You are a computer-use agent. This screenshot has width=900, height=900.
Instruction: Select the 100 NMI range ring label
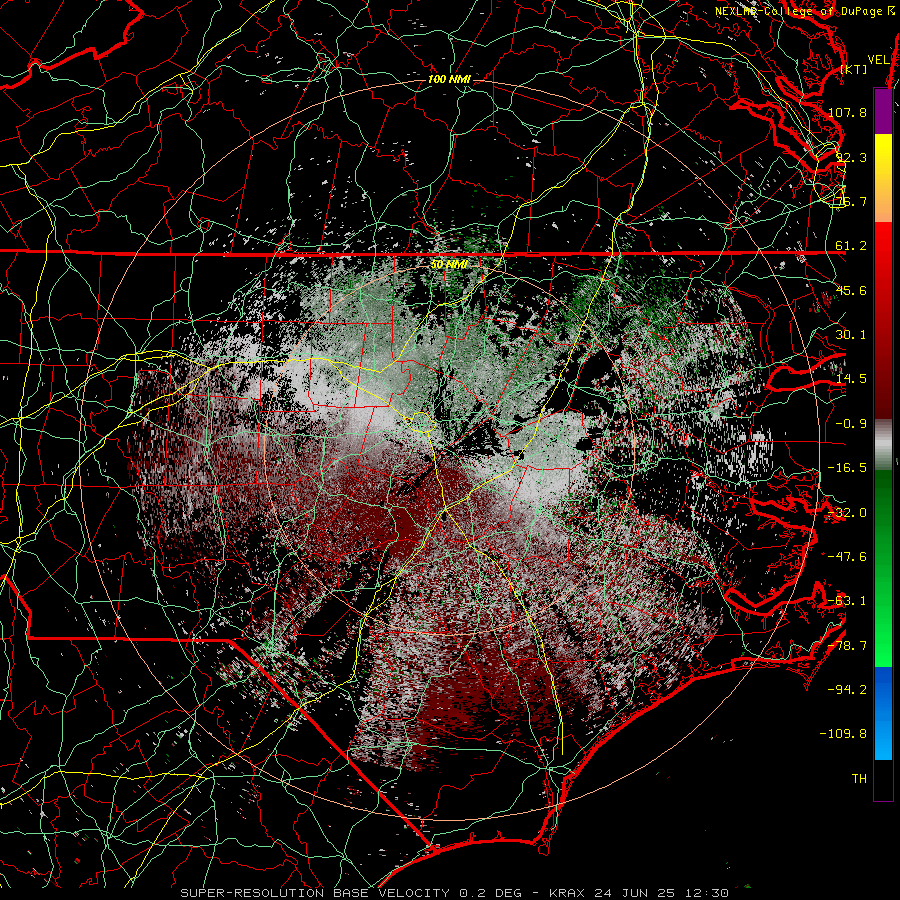tap(449, 79)
